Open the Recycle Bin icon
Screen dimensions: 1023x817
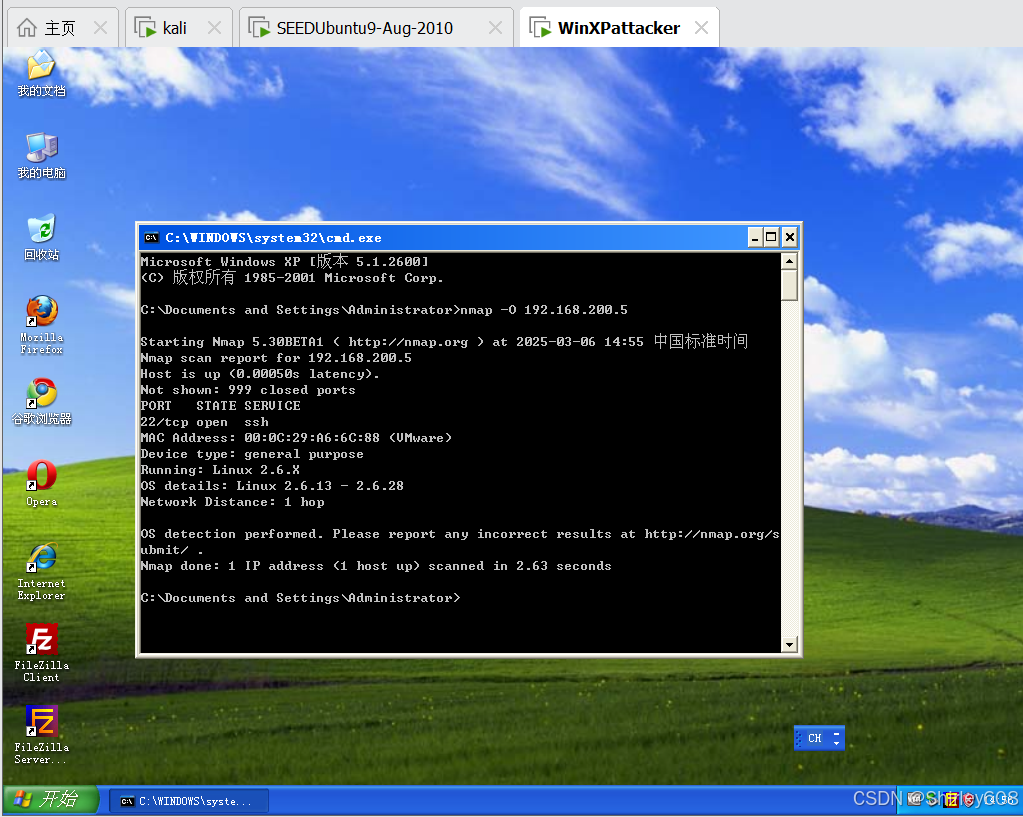click(41, 238)
